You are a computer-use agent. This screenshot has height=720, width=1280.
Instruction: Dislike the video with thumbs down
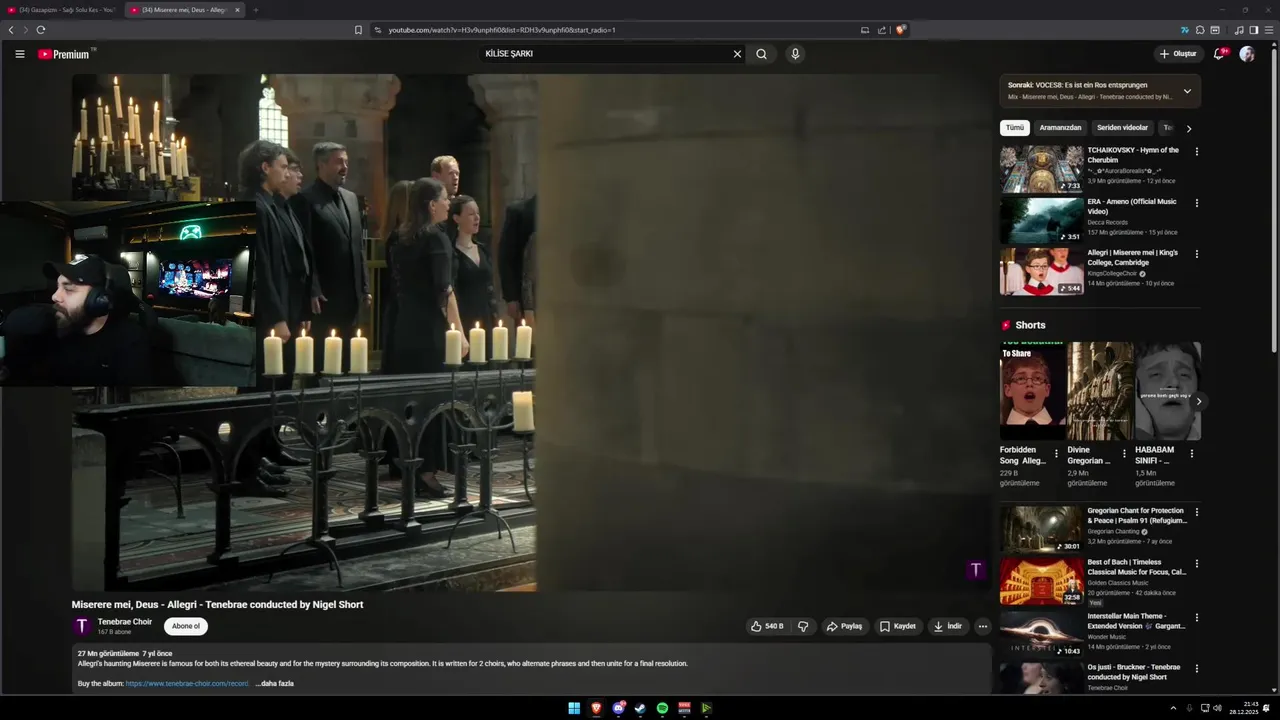coord(803,626)
